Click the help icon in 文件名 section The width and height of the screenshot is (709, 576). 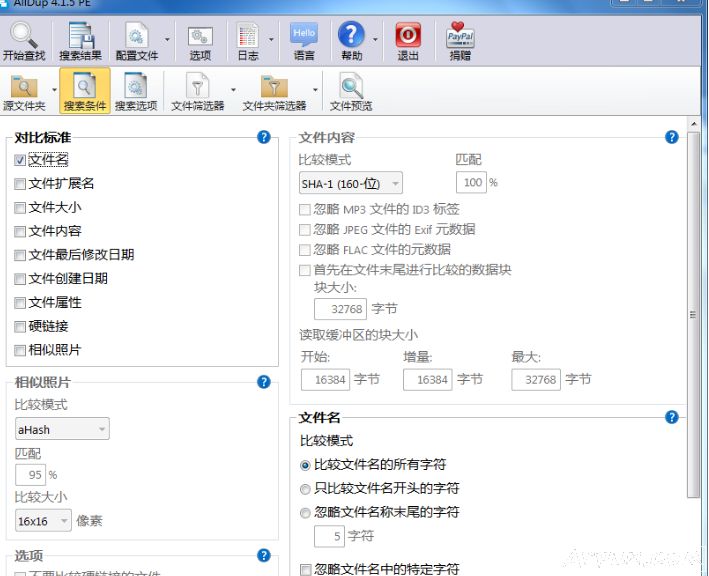pyautogui.click(x=671, y=417)
